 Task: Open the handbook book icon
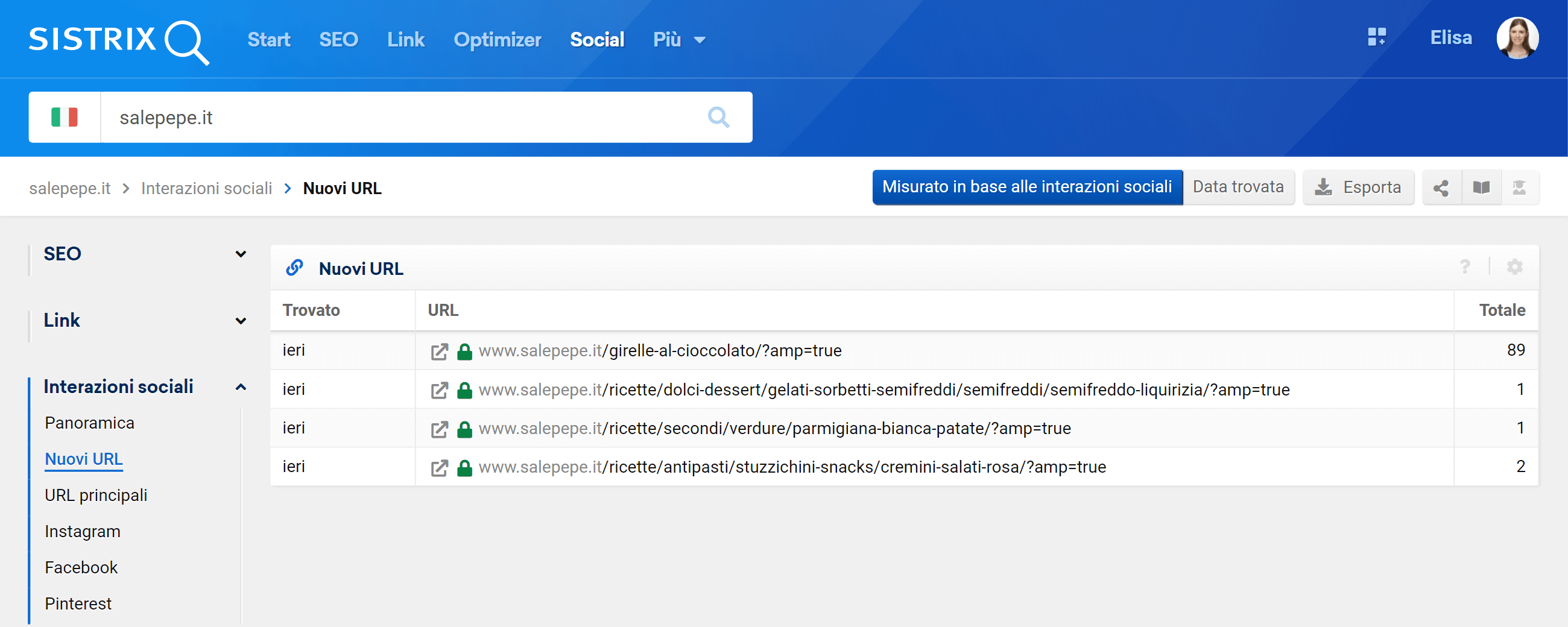point(1481,187)
